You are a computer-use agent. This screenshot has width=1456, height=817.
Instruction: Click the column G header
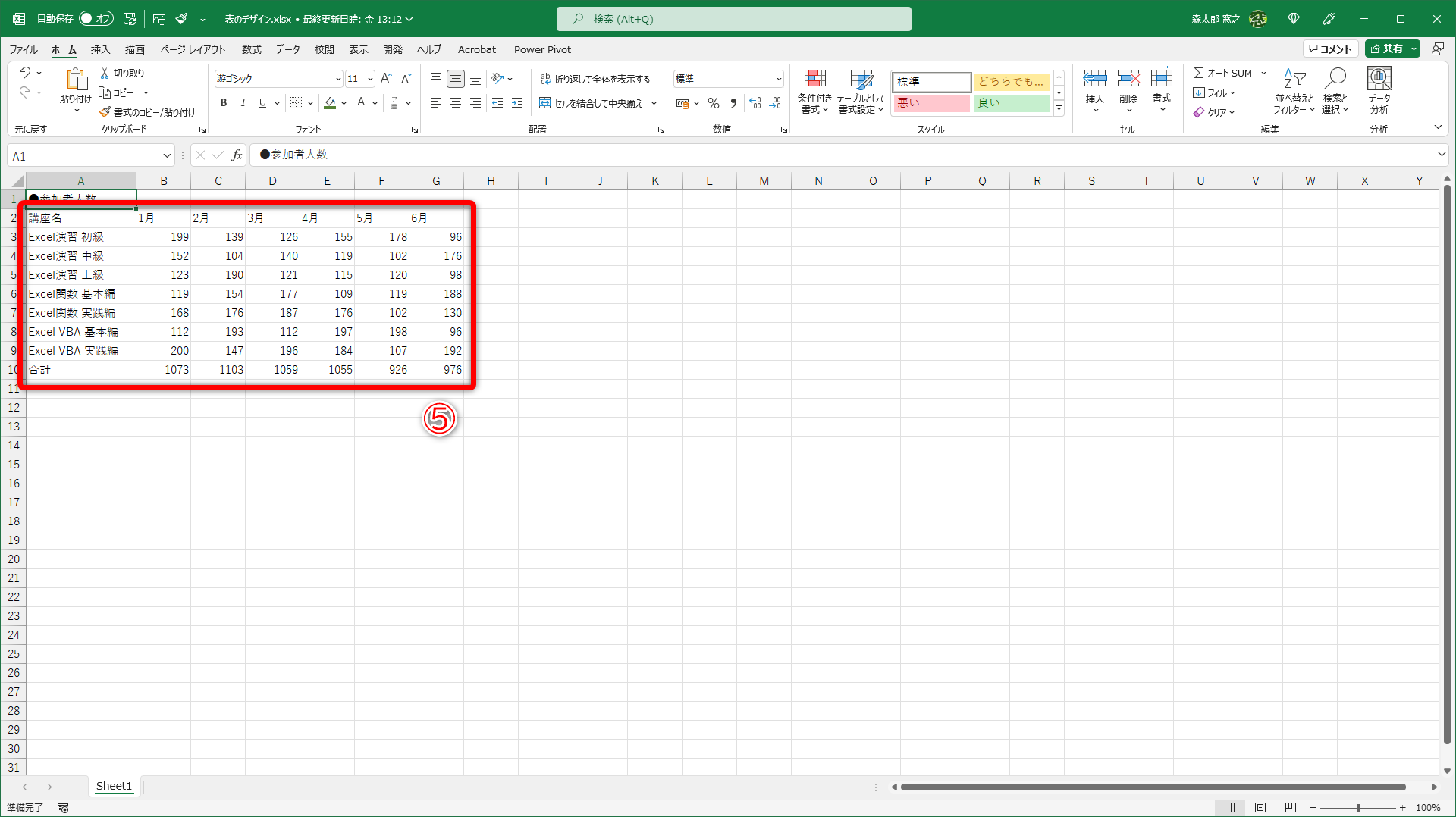pyautogui.click(x=436, y=181)
